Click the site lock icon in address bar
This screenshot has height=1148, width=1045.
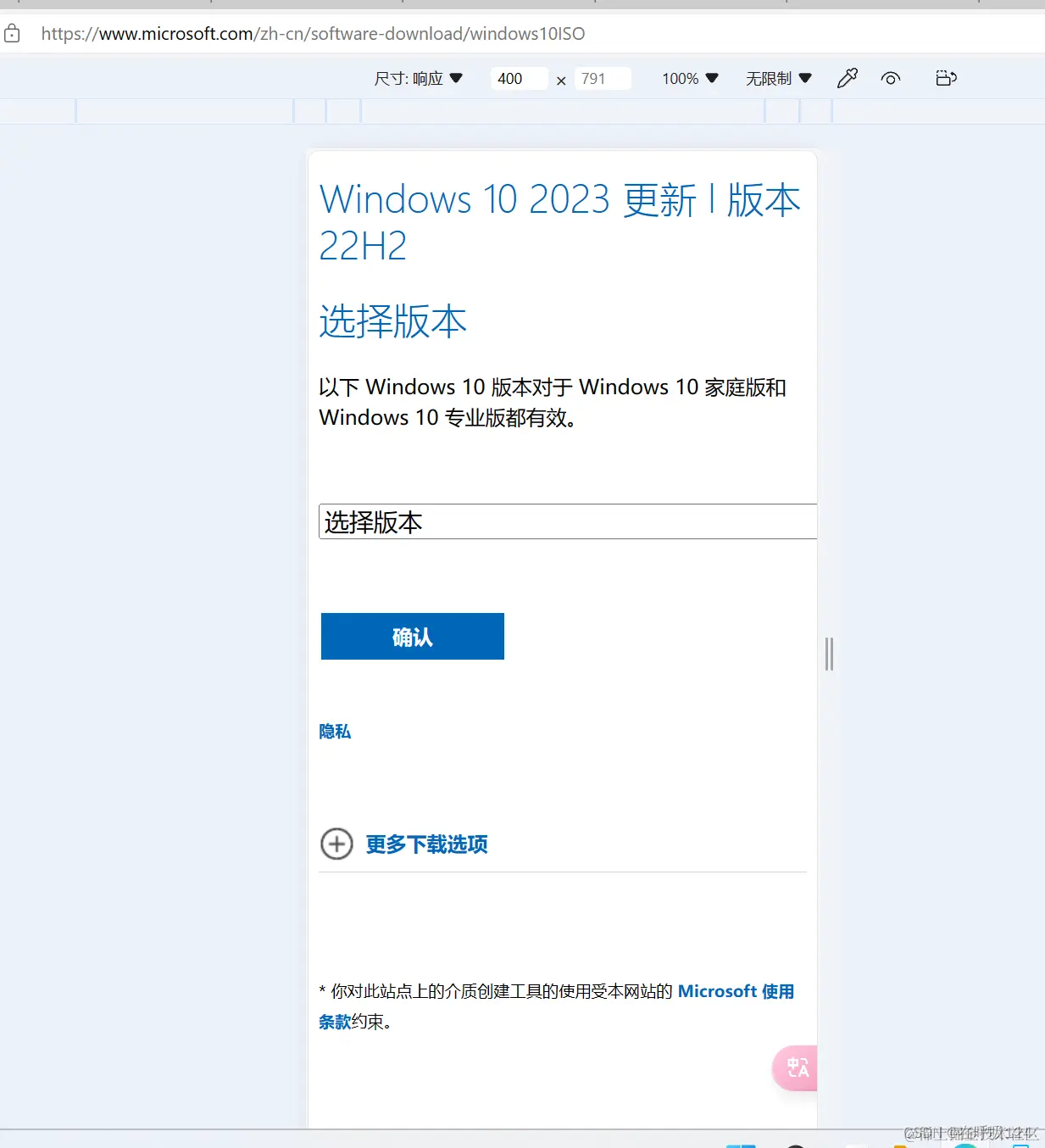point(12,34)
